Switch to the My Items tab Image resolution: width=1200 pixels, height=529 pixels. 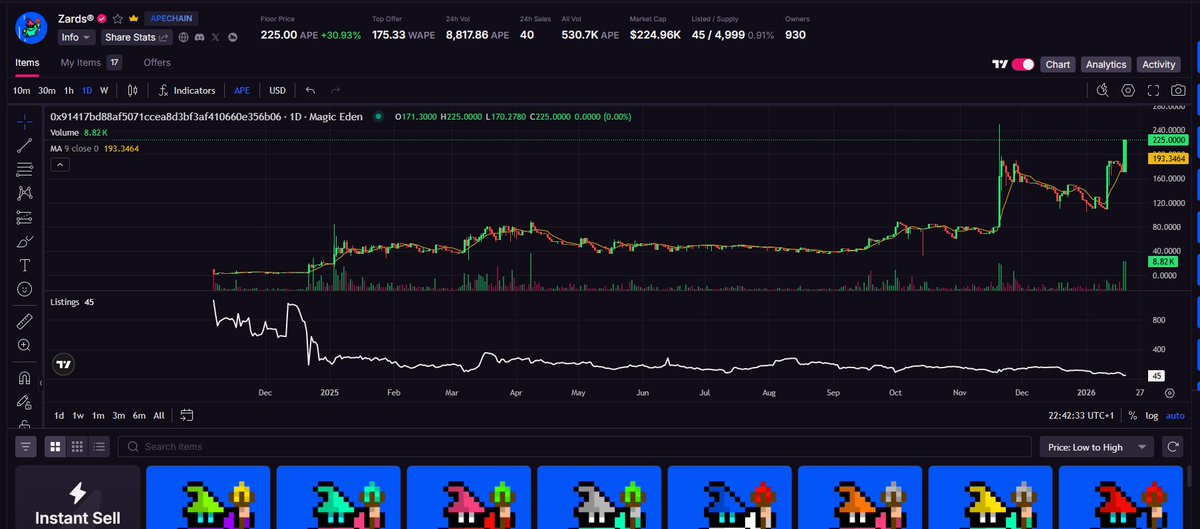tap(91, 63)
